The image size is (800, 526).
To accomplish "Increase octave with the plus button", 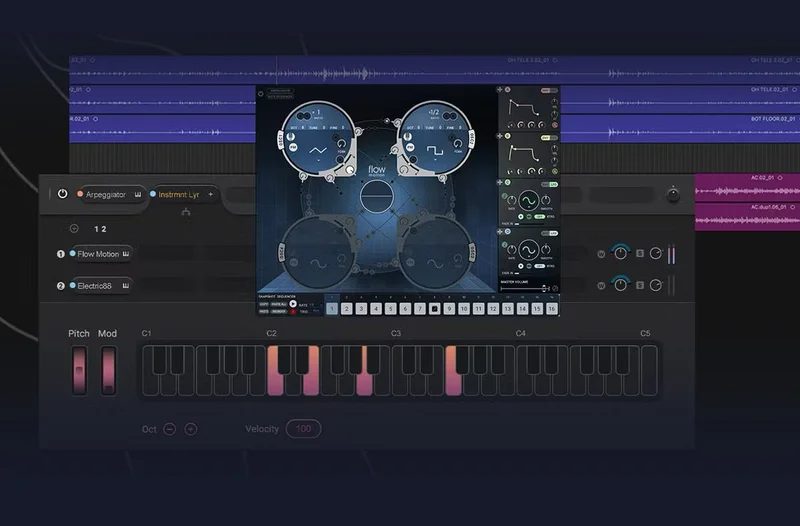I will (190, 429).
